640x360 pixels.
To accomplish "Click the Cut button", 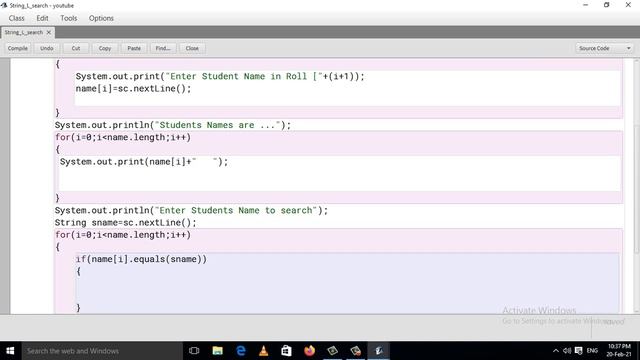I will click(x=76, y=48).
